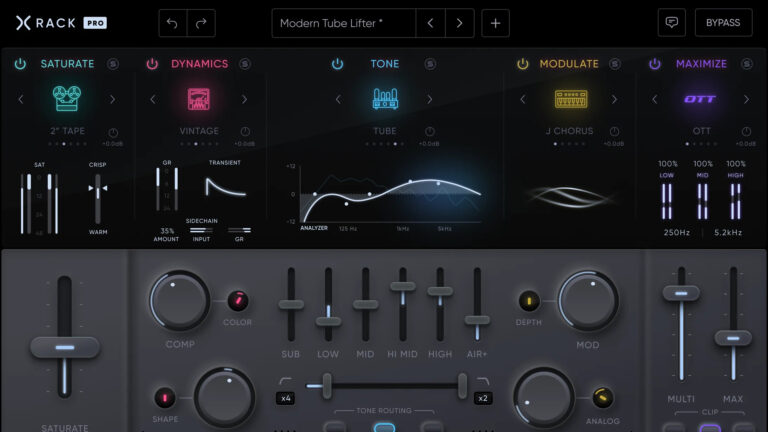Click the AIR+ band fader
Image resolution: width=768 pixels, height=432 pixels.
coord(477,320)
